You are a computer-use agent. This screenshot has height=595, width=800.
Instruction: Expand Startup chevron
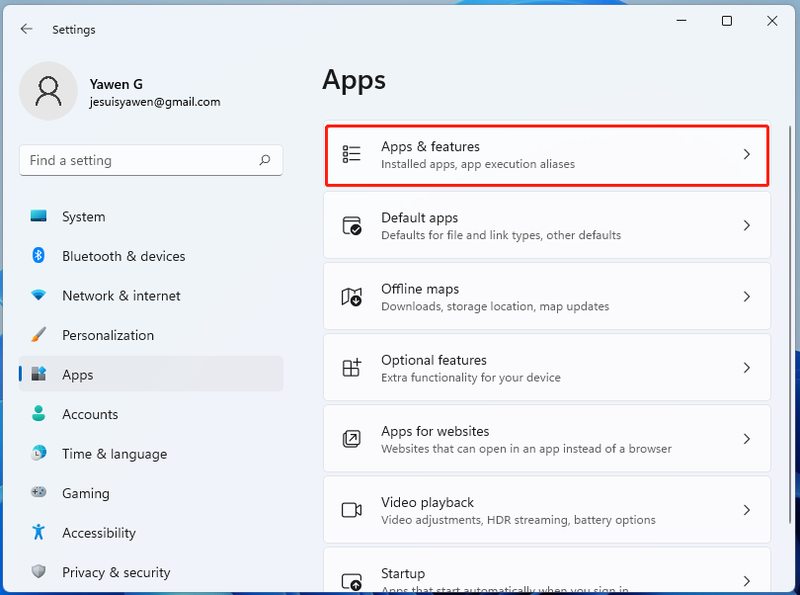[746, 581]
